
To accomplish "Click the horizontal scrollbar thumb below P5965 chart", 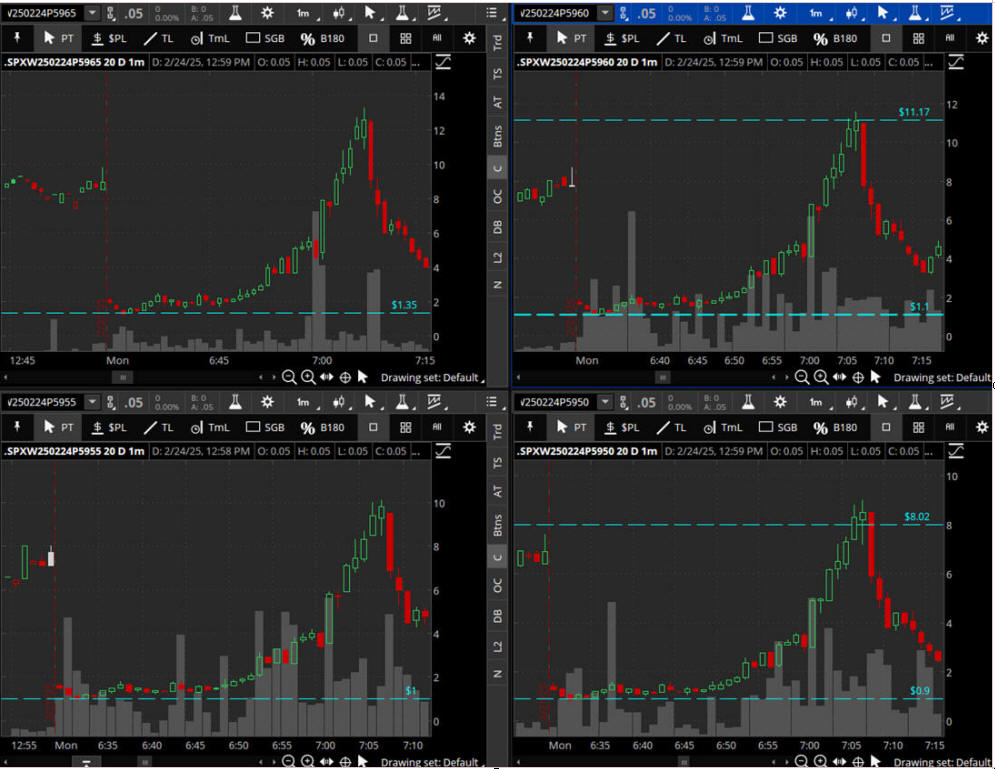I will tap(122, 378).
